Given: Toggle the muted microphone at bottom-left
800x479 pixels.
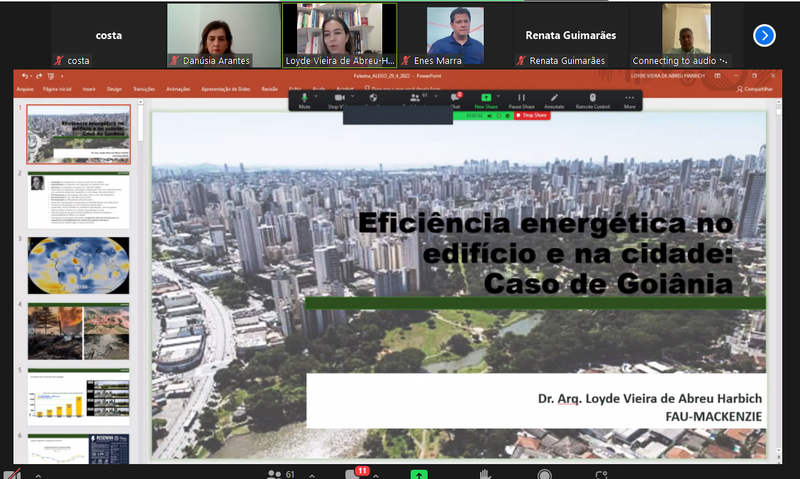Looking at the screenshot, I should pyautogui.click(x=13, y=474).
